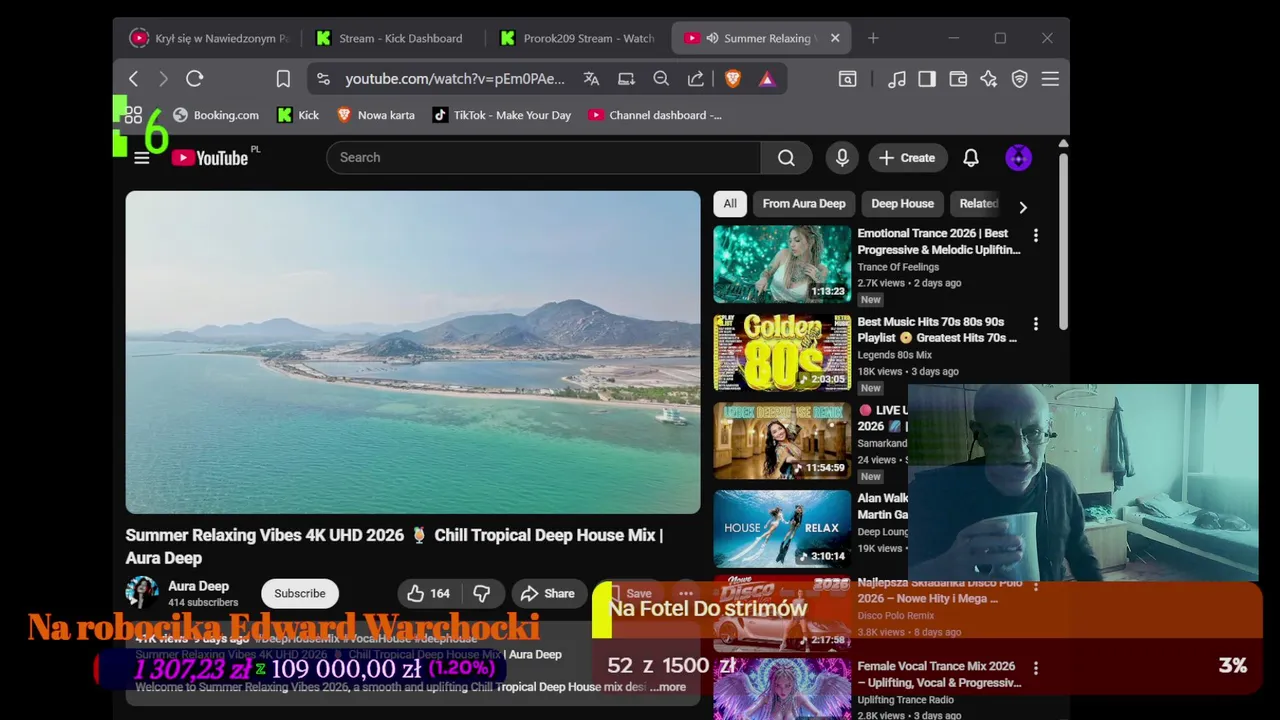The image size is (1280, 720).
Task: Open the Kick bookmark
Action: 298,115
